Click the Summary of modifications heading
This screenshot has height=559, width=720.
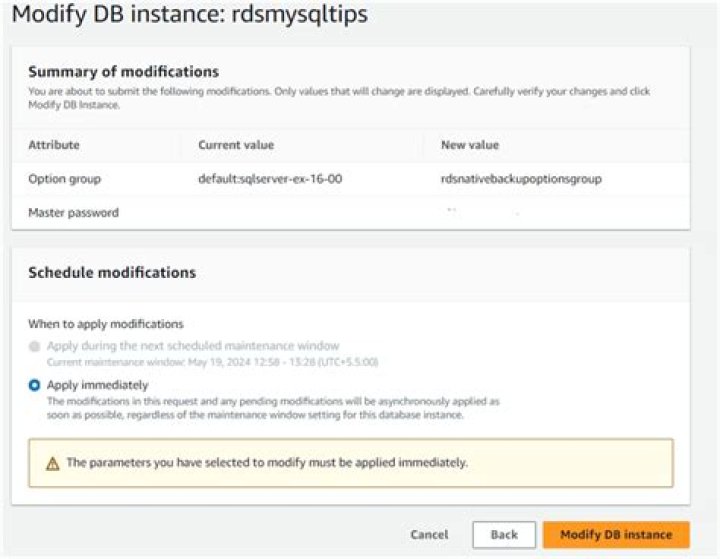[123, 72]
